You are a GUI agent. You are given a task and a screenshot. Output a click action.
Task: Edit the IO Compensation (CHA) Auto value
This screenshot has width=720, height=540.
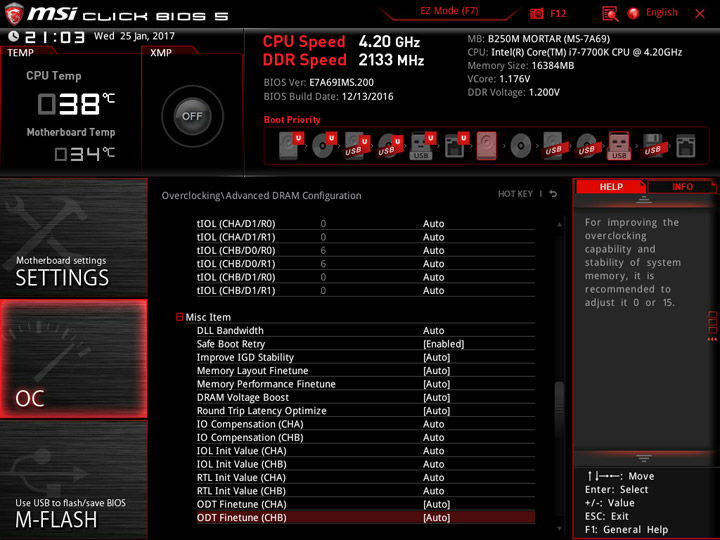coord(433,424)
